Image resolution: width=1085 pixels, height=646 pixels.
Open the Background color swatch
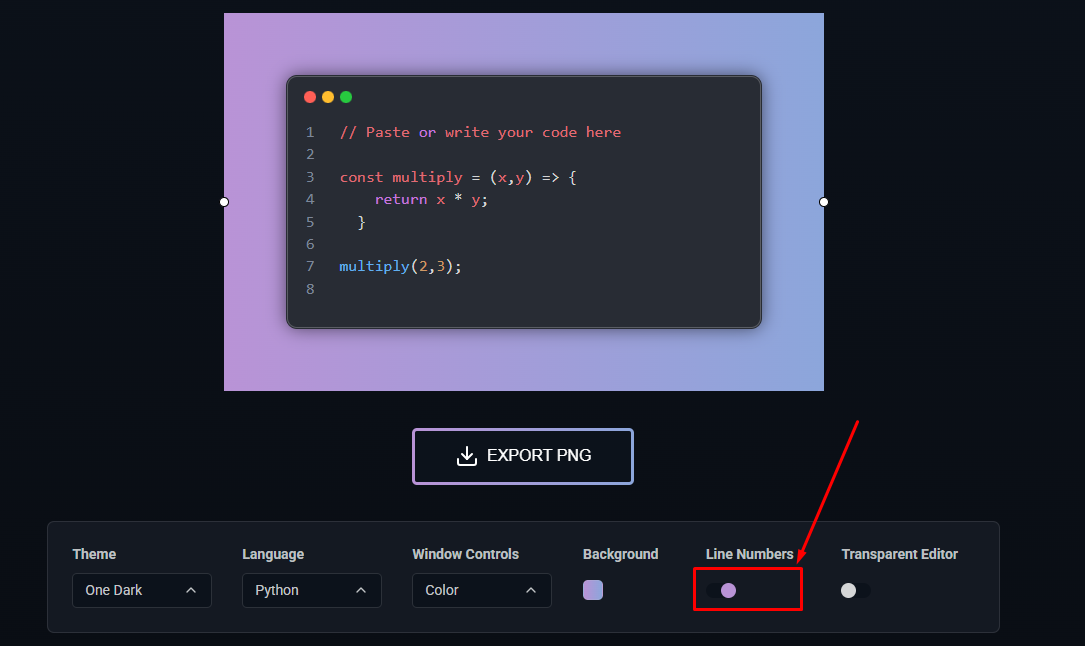pos(593,590)
